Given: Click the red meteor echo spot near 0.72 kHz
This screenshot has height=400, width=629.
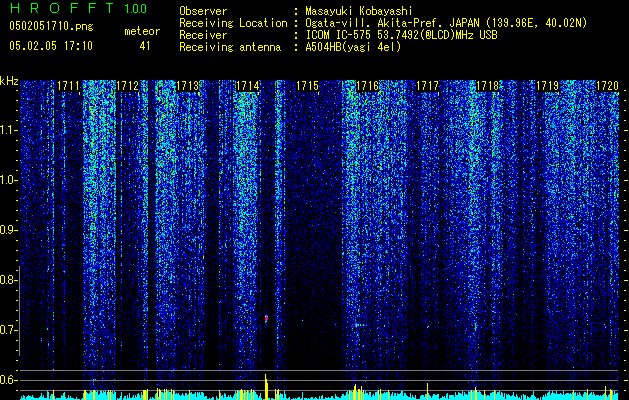Looking at the screenshot, I should [266, 319].
